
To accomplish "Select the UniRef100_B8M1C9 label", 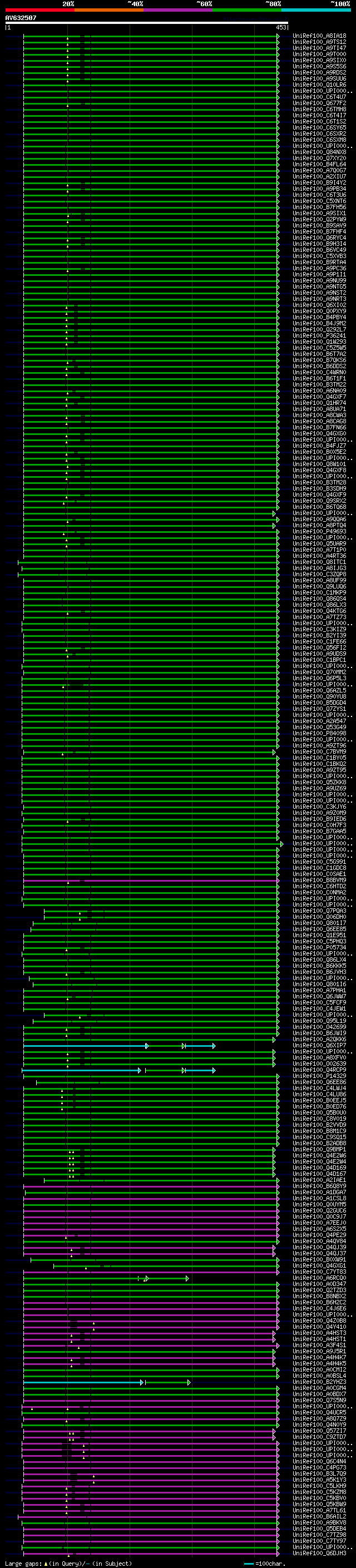I will coord(319,1131).
